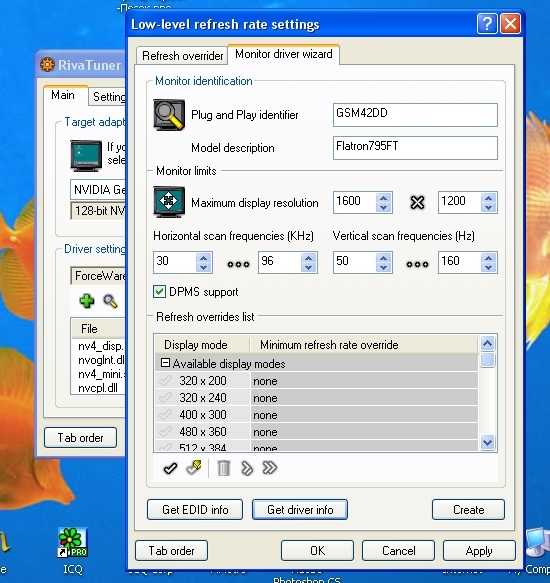Click the checkmark apply-override icon below list
The image size is (550, 583).
click(170, 468)
